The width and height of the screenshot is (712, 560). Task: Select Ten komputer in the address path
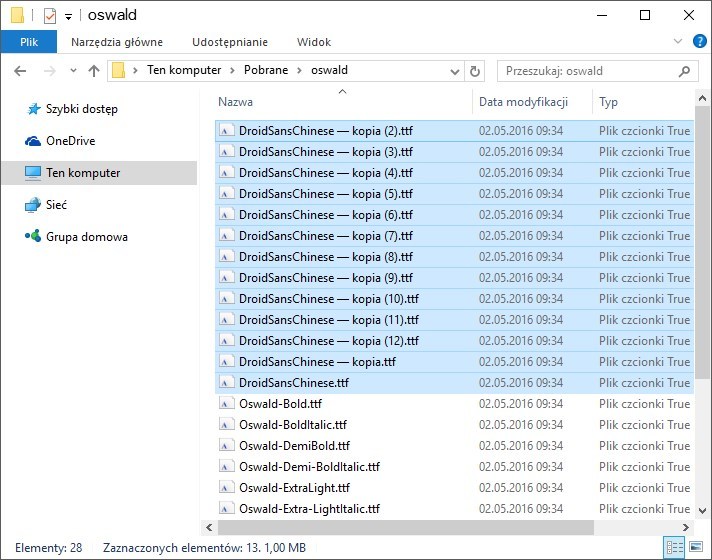click(184, 70)
